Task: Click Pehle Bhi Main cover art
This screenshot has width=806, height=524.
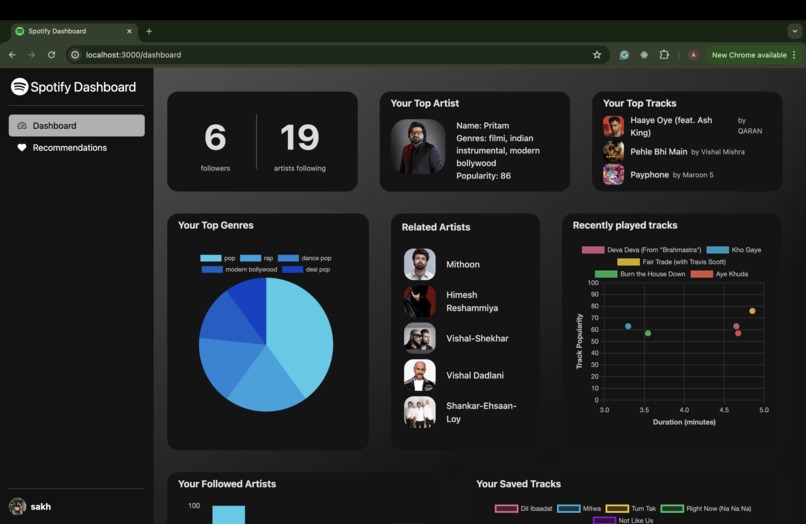Action: coord(613,152)
